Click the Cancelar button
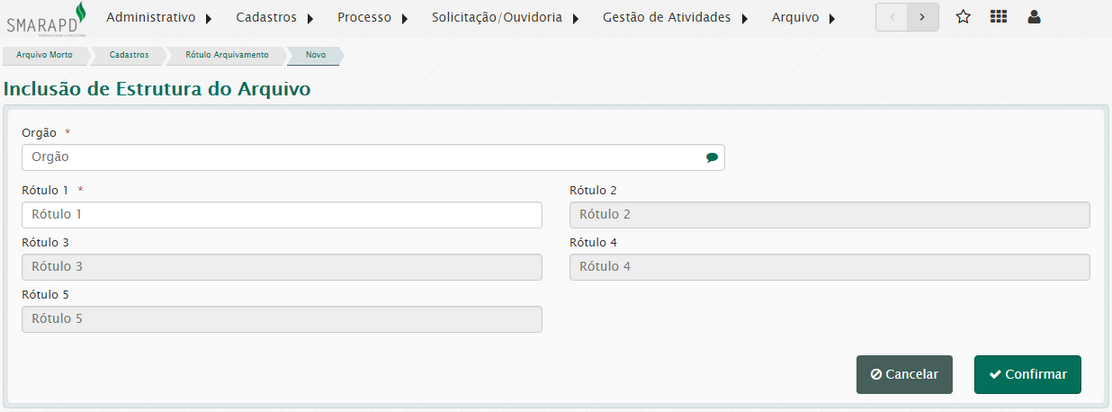Viewport: 1112px width, 412px height. tap(904, 374)
